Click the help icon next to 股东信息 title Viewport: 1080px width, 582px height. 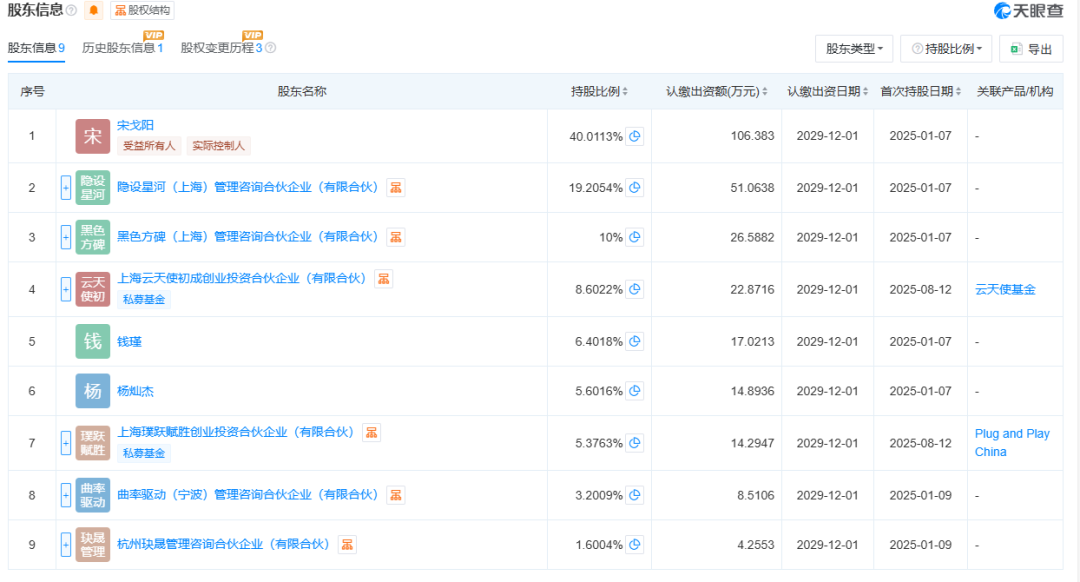coord(71,10)
